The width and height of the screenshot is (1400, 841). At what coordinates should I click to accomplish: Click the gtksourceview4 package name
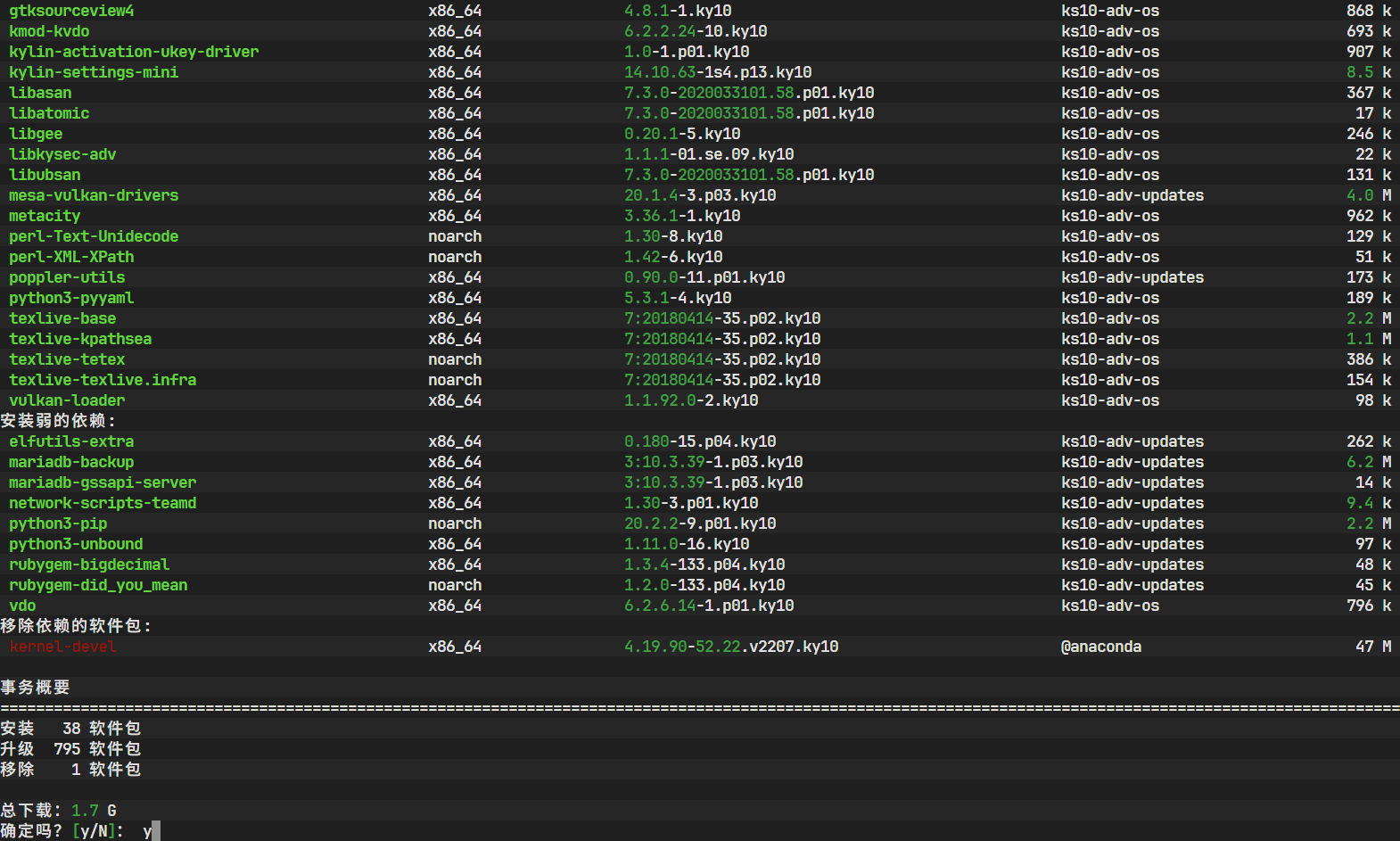[x=71, y=11]
